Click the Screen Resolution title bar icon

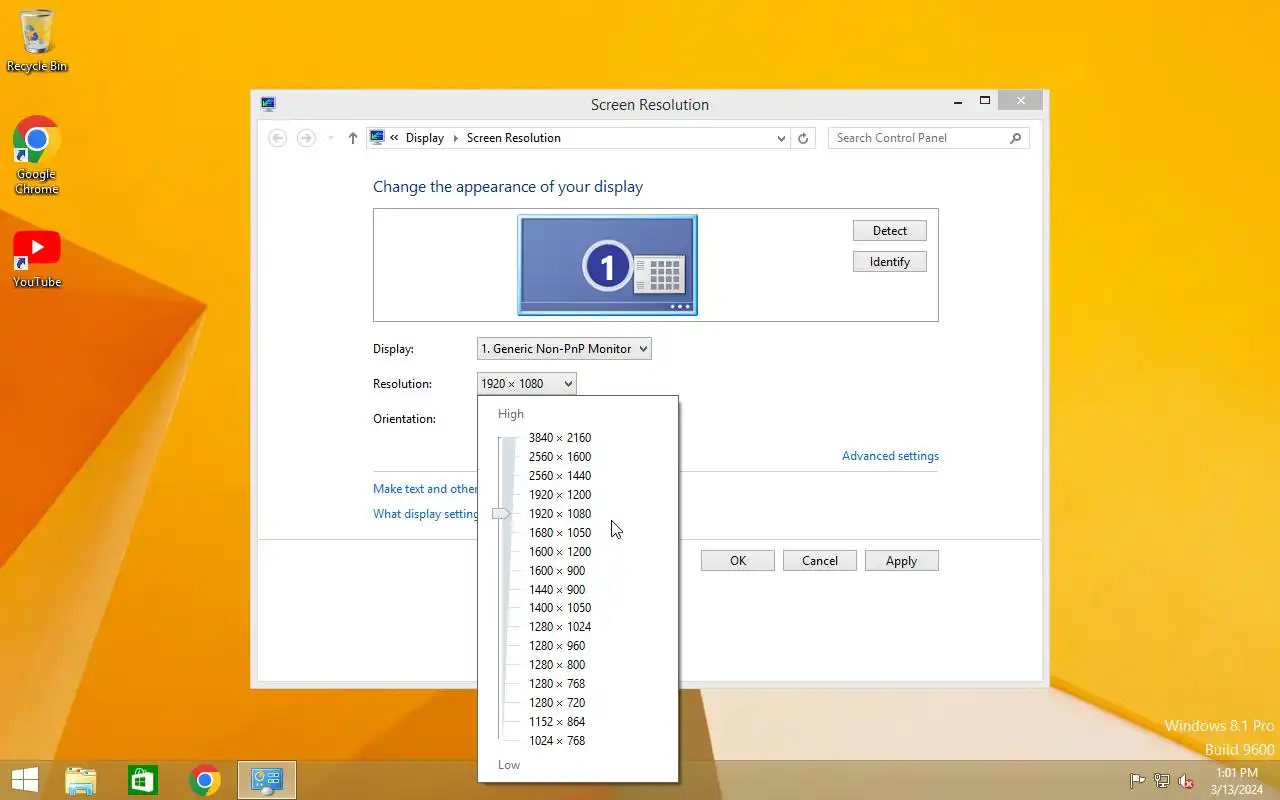click(x=268, y=104)
